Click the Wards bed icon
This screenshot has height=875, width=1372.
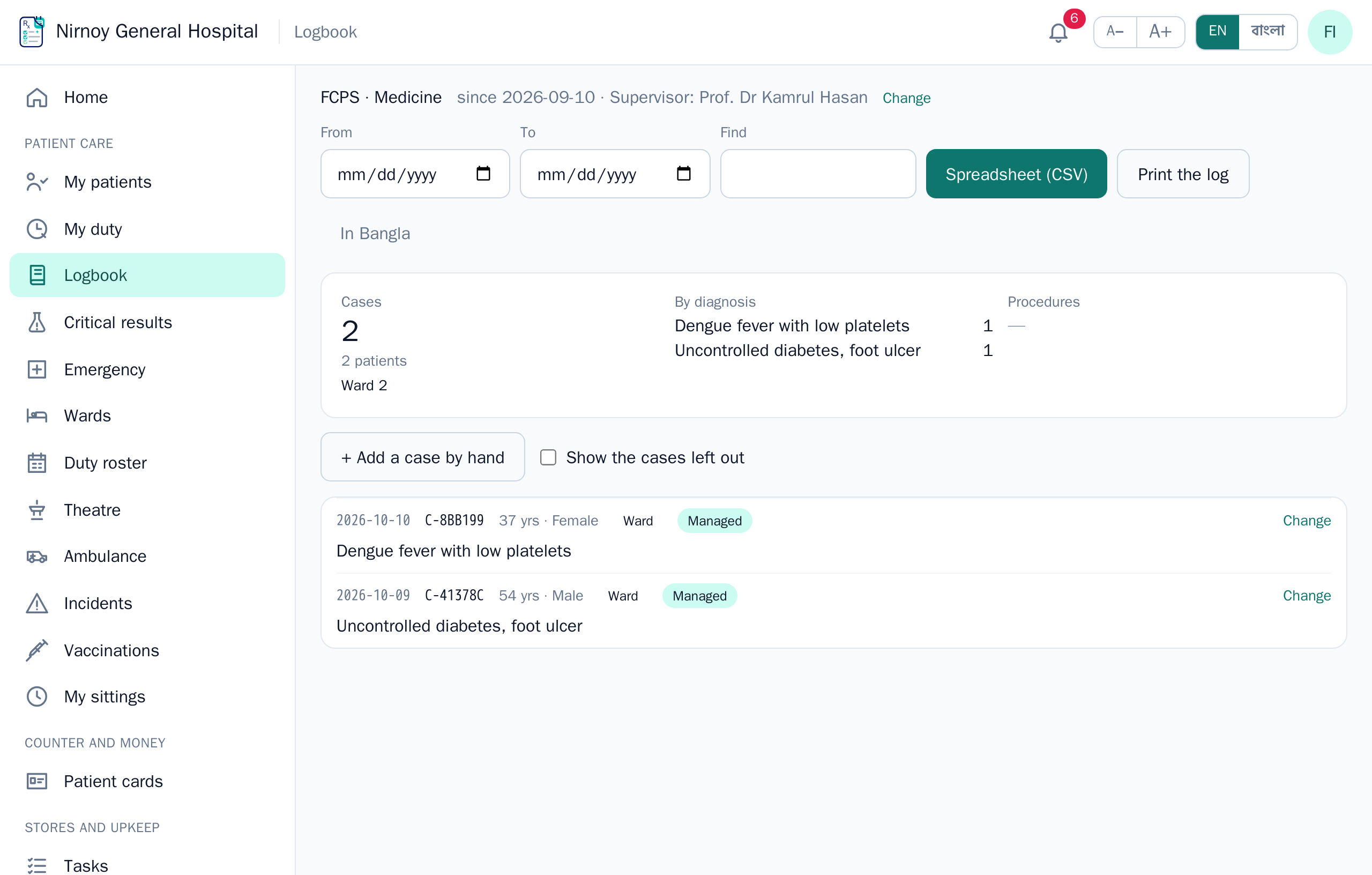point(37,416)
